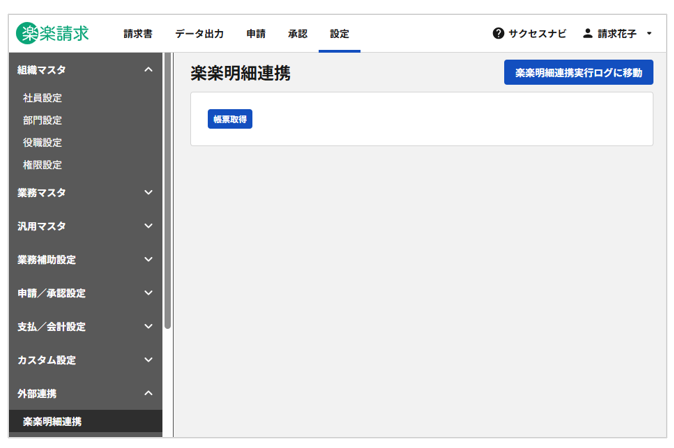Click the 帳票取得 button
The height and width of the screenshot is (448, 674).
click(230, 119)
